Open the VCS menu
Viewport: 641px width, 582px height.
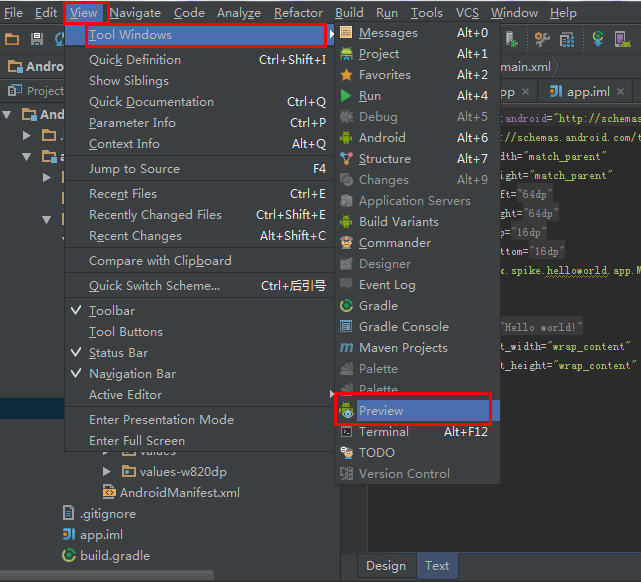pyautogui.click(x=467, y=13)
